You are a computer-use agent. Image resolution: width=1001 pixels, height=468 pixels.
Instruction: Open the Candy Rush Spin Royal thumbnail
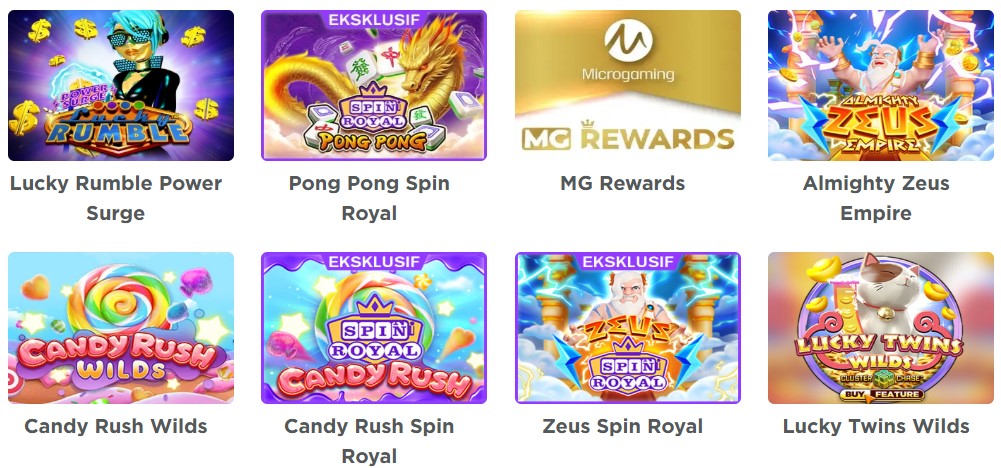374,328
